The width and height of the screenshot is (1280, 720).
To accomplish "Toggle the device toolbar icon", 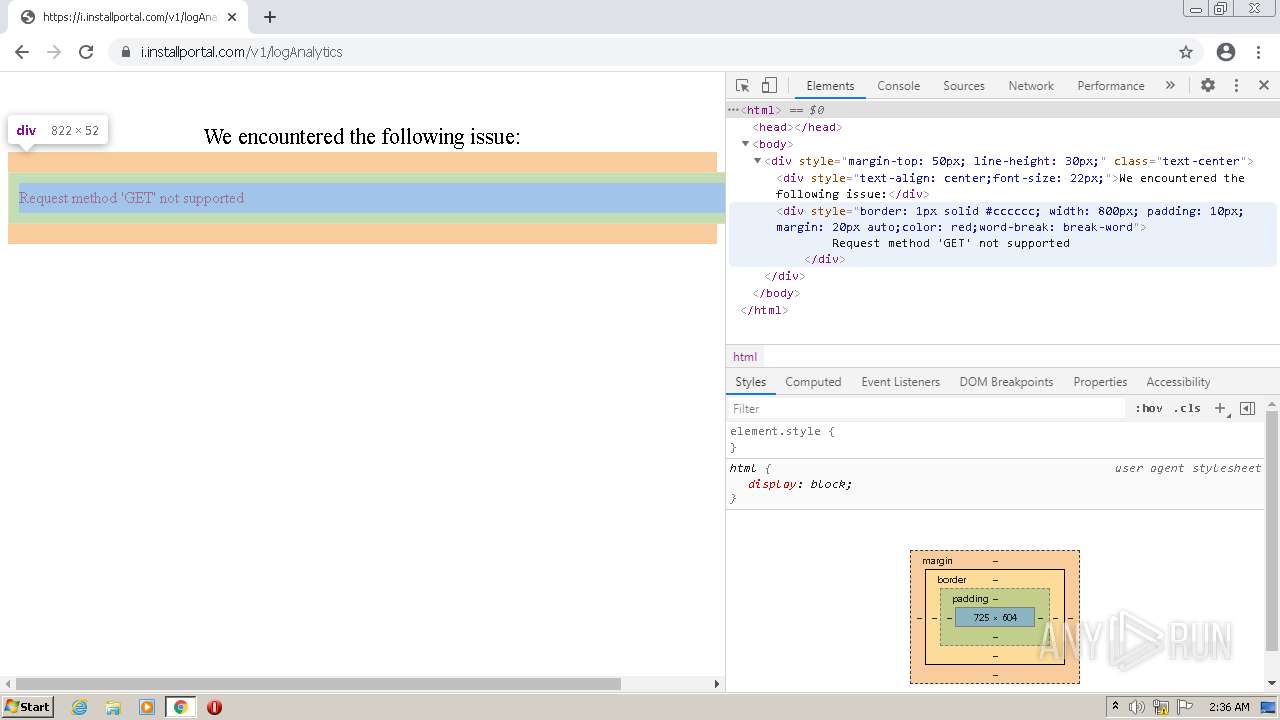I will (769, 86).
